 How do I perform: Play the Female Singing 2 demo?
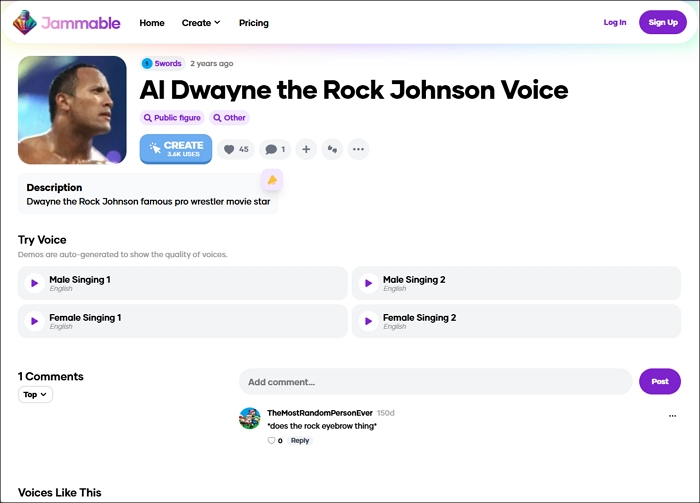368,321
